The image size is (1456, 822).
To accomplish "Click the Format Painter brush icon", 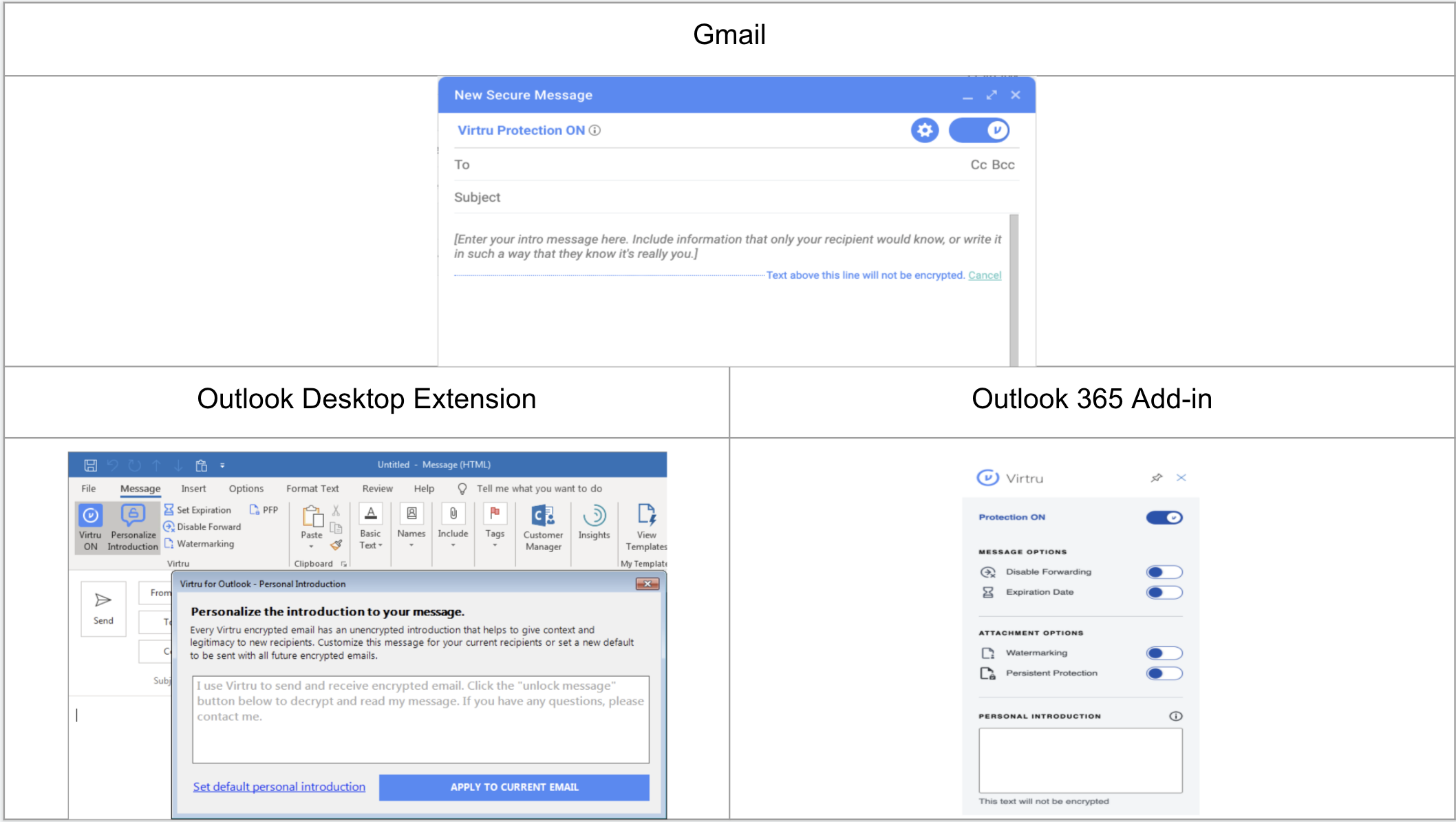I will [336, 545].
